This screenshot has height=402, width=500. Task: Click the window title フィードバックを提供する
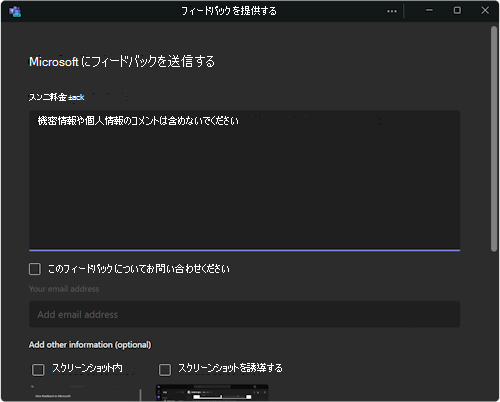click(x=229, y=11)
